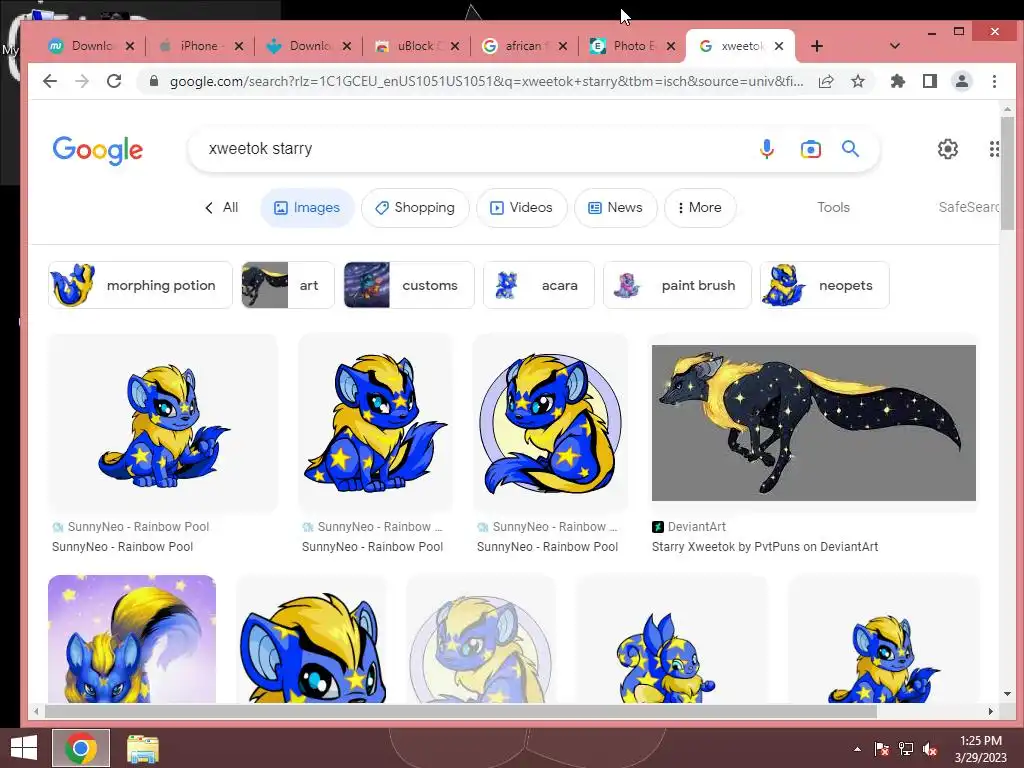The image size is (1024, 768).
Task: Click in the search box text
Action: [260, 149]
